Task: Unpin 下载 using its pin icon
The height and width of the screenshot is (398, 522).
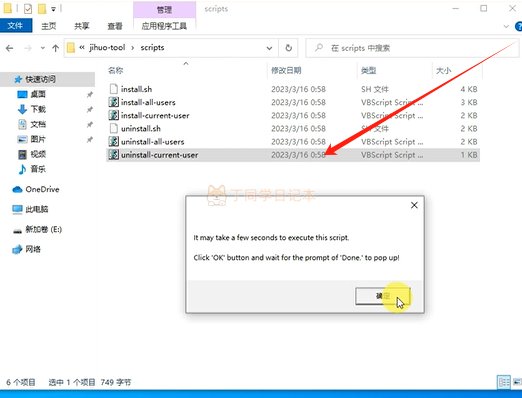Action: point(90,110)
